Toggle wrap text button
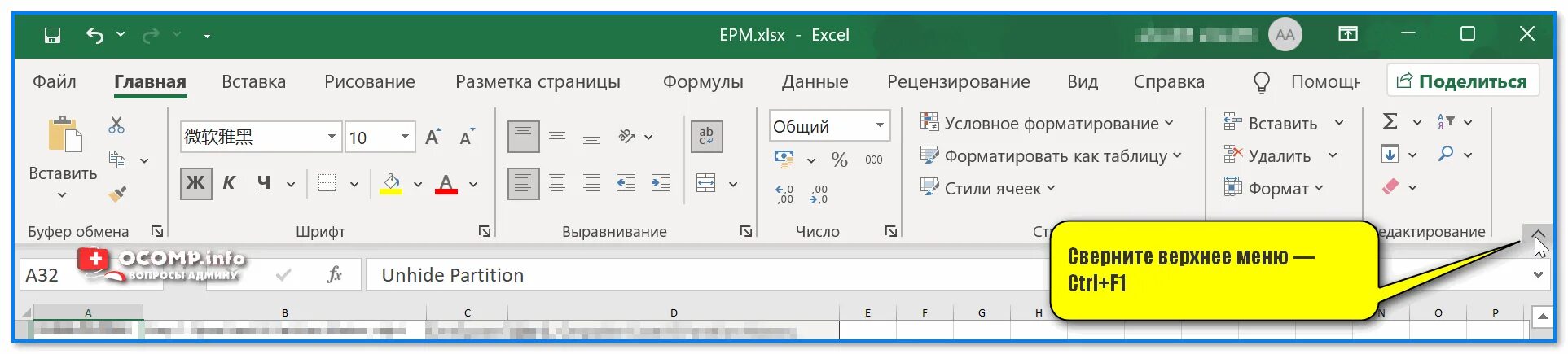 tap(706, 137)
